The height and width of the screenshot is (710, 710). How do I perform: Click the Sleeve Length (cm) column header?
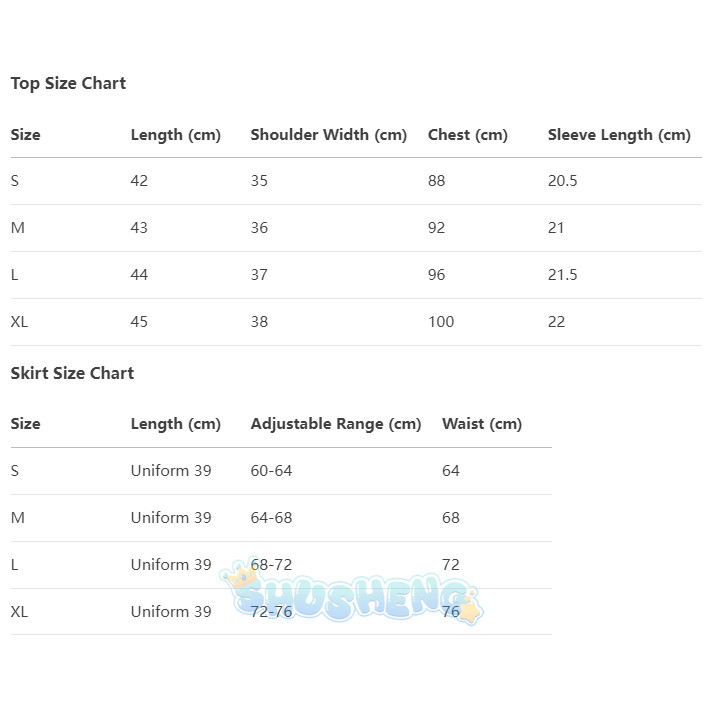point(618,135)
